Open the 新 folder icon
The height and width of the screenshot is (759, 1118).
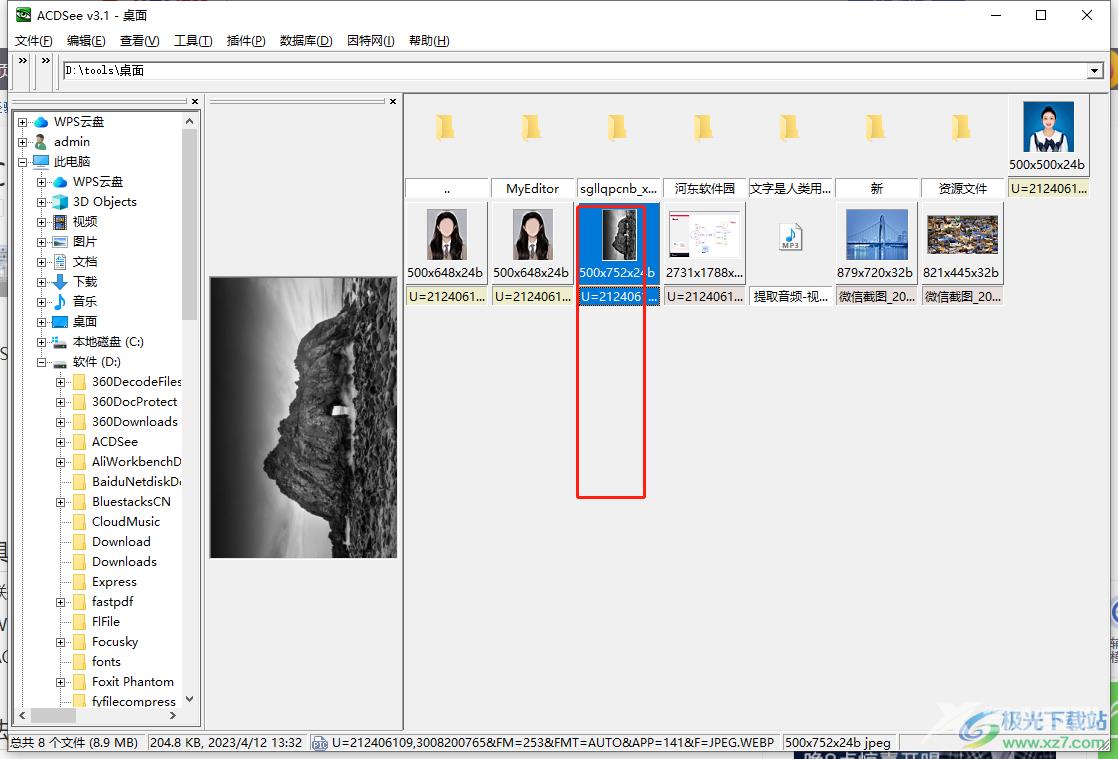coord(876,128)
